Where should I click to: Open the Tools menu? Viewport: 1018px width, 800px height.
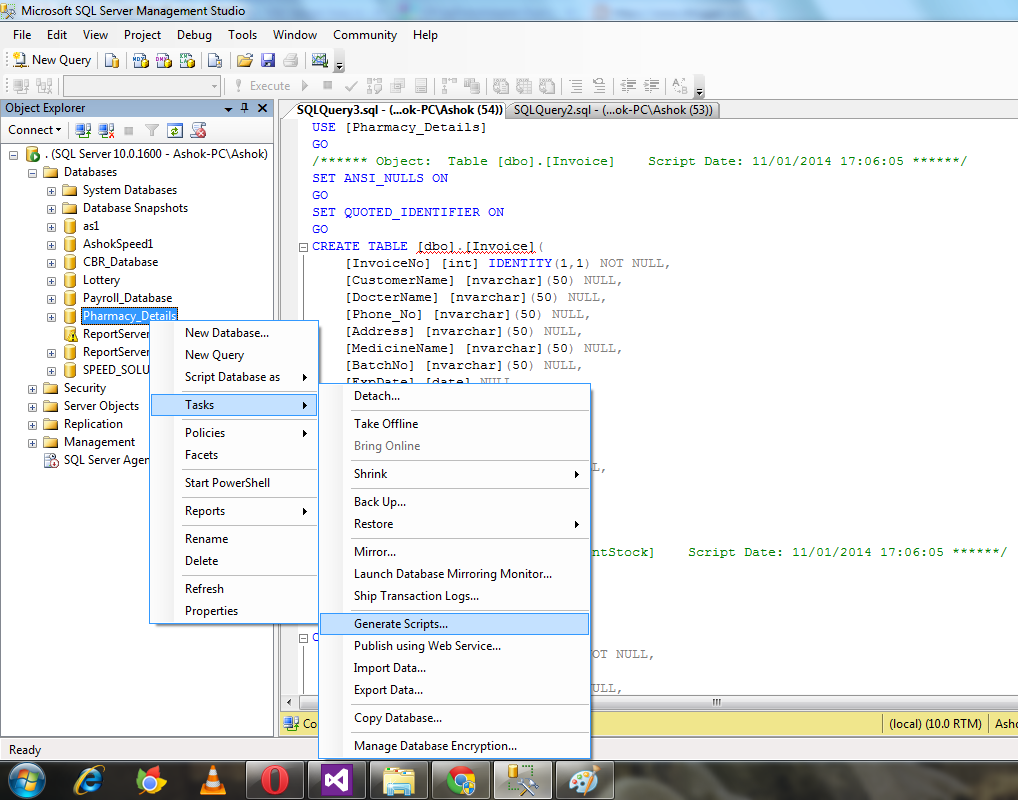242,35
